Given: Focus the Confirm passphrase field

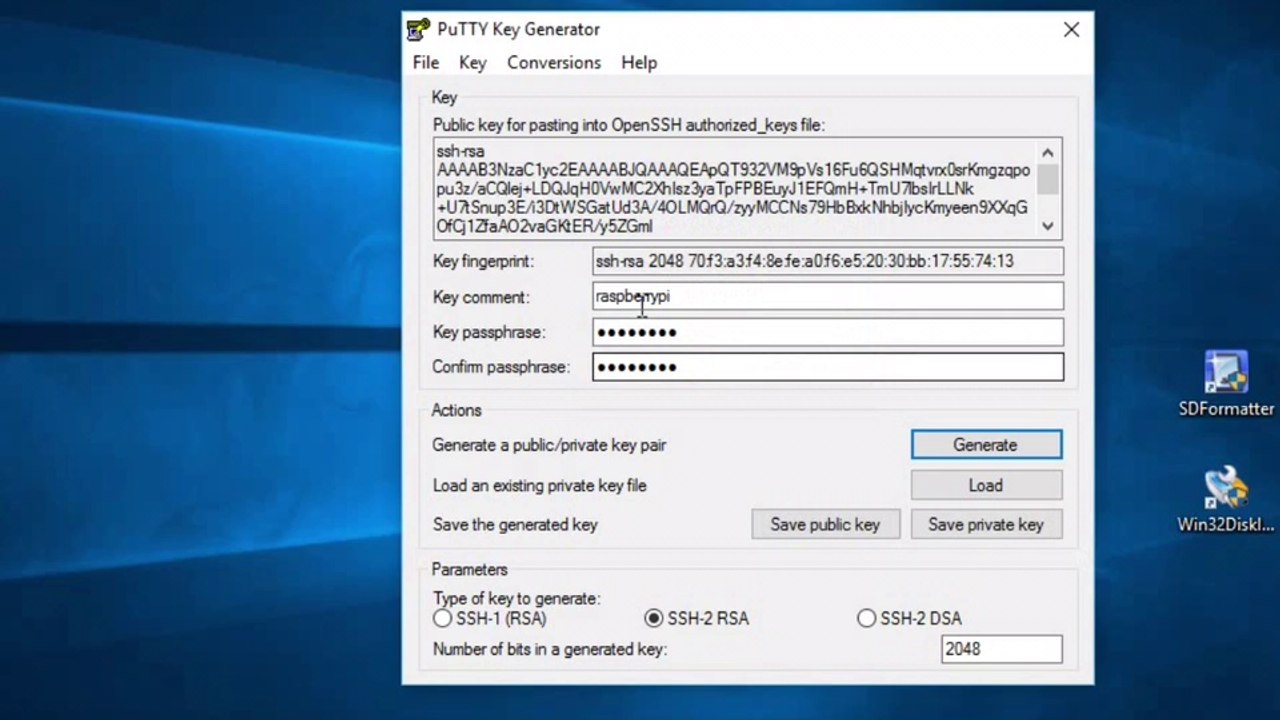Looking at the screenshot, I should click(828, 367).
